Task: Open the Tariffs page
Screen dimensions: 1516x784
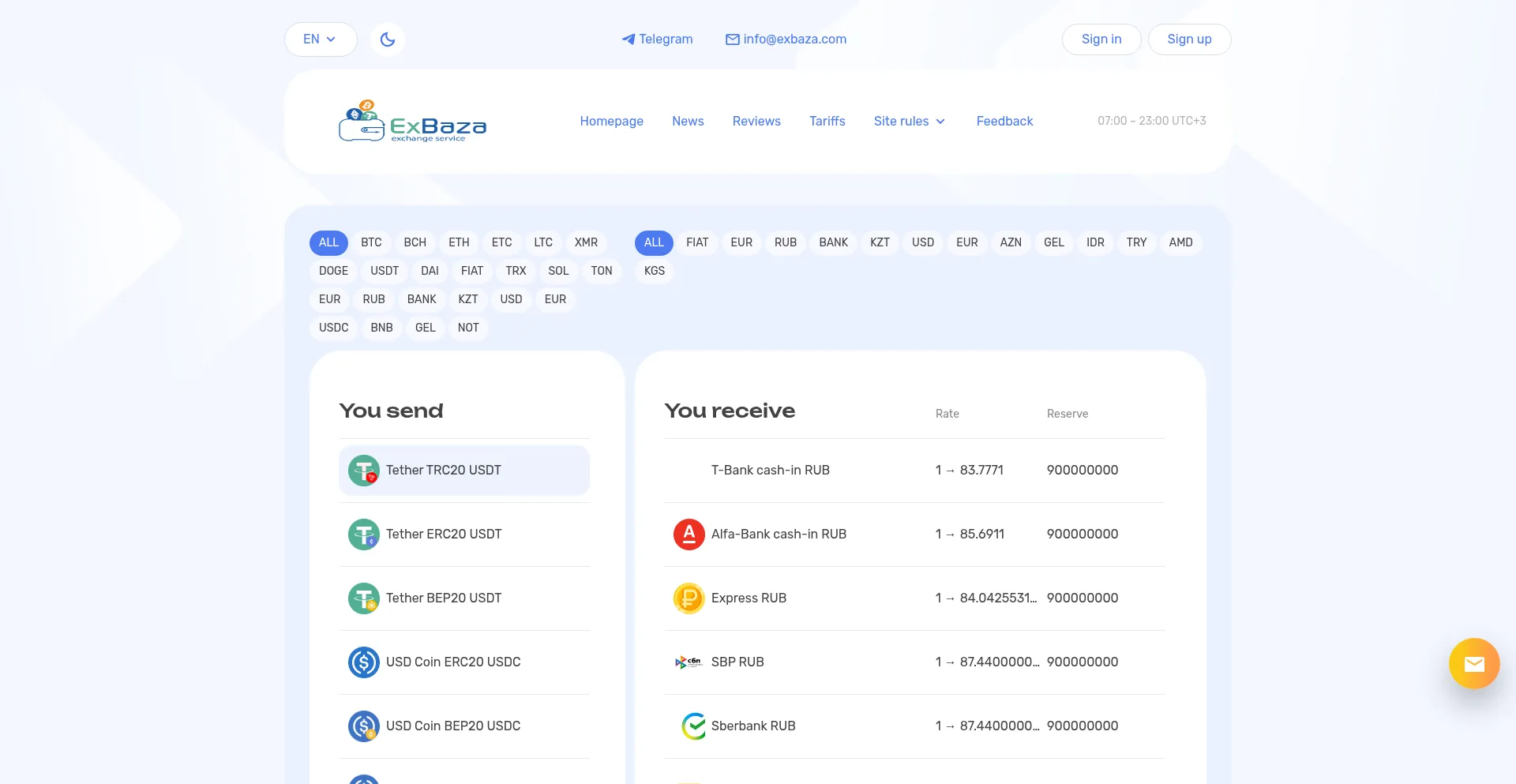Action: [x=827, y=121]
